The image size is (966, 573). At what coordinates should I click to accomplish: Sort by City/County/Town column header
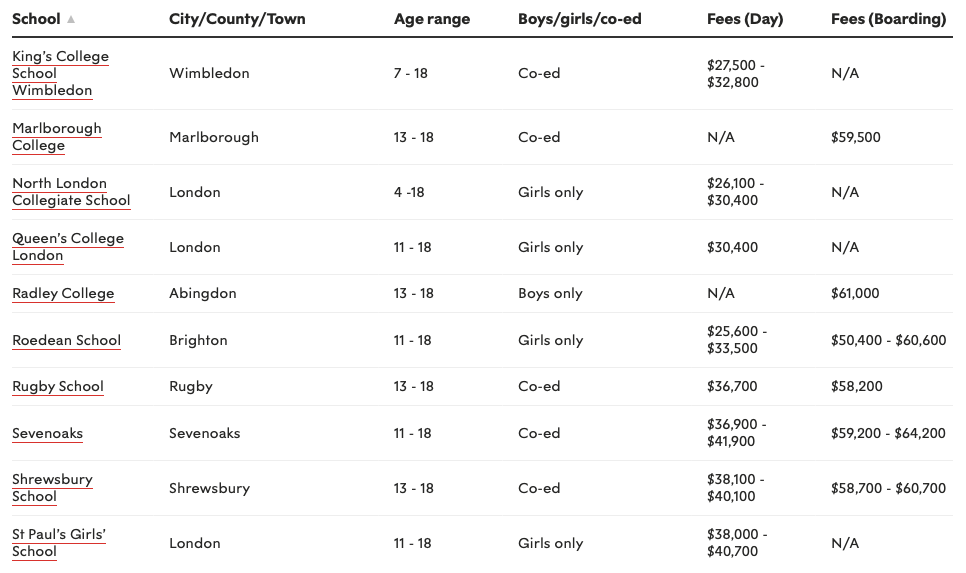(237, 19)
